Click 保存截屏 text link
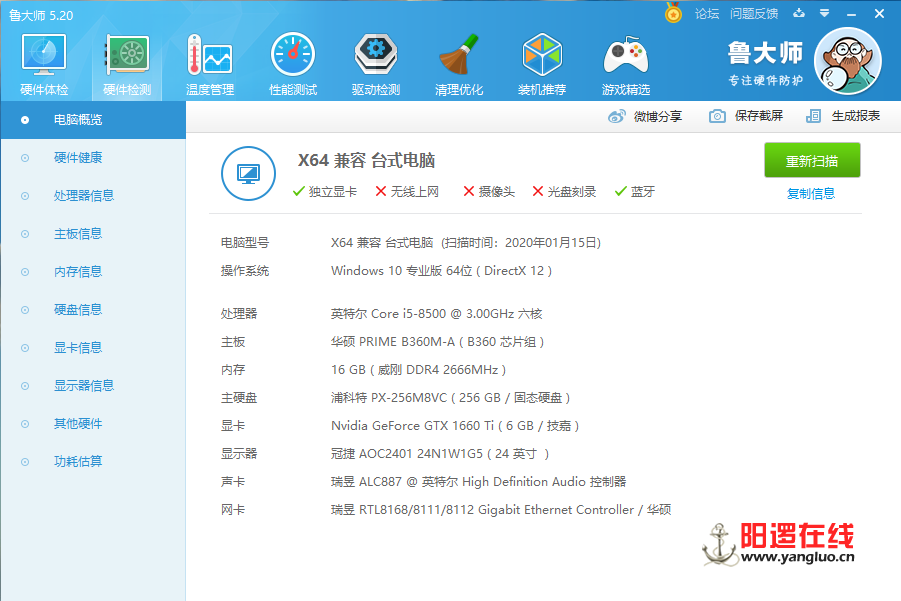This screenshot has width=901, height=601. tap(758, 116)
